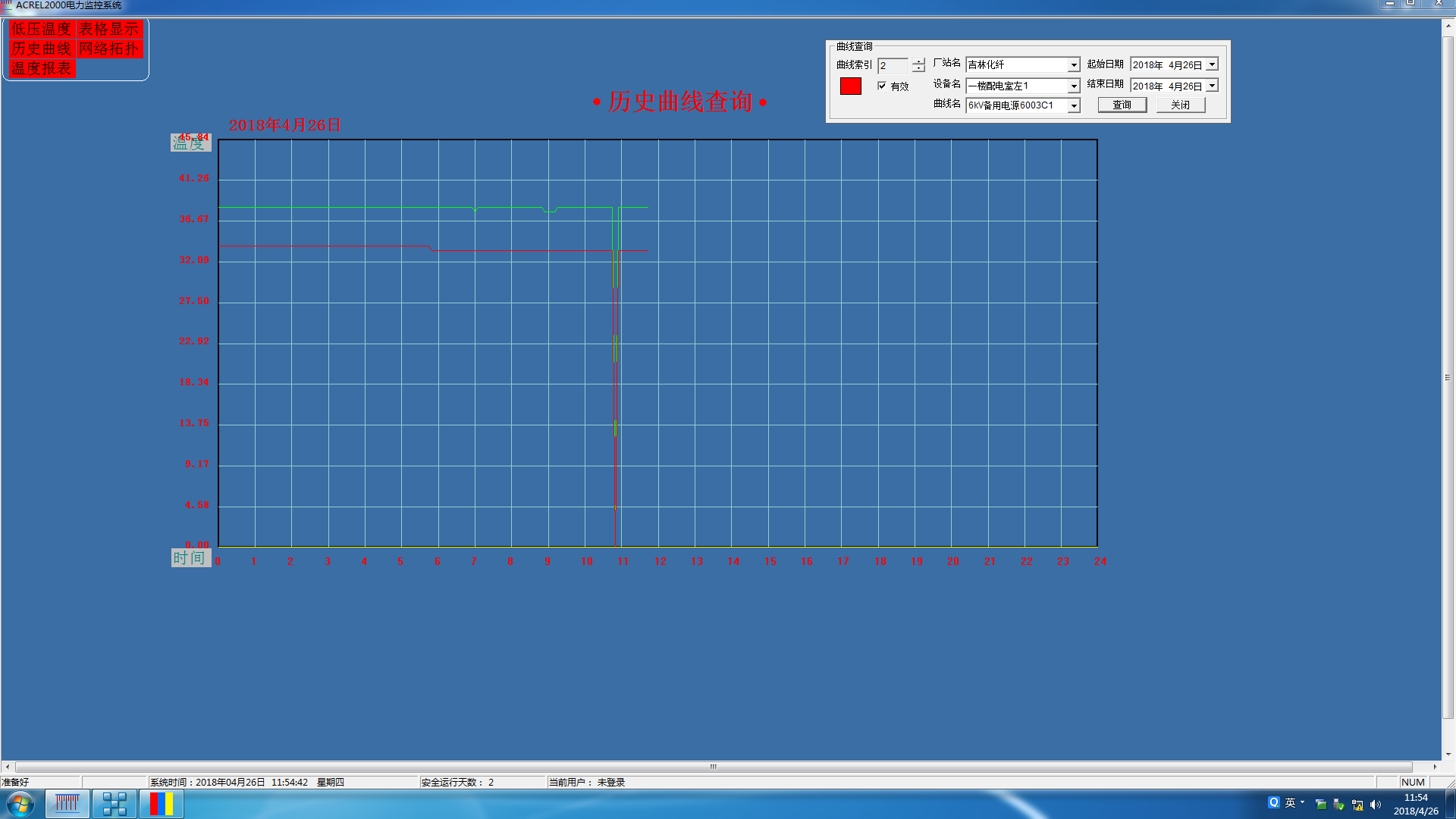Click the 2018年4月26日 chart date label
1456x819 pixels.
[x=285, y=125]
